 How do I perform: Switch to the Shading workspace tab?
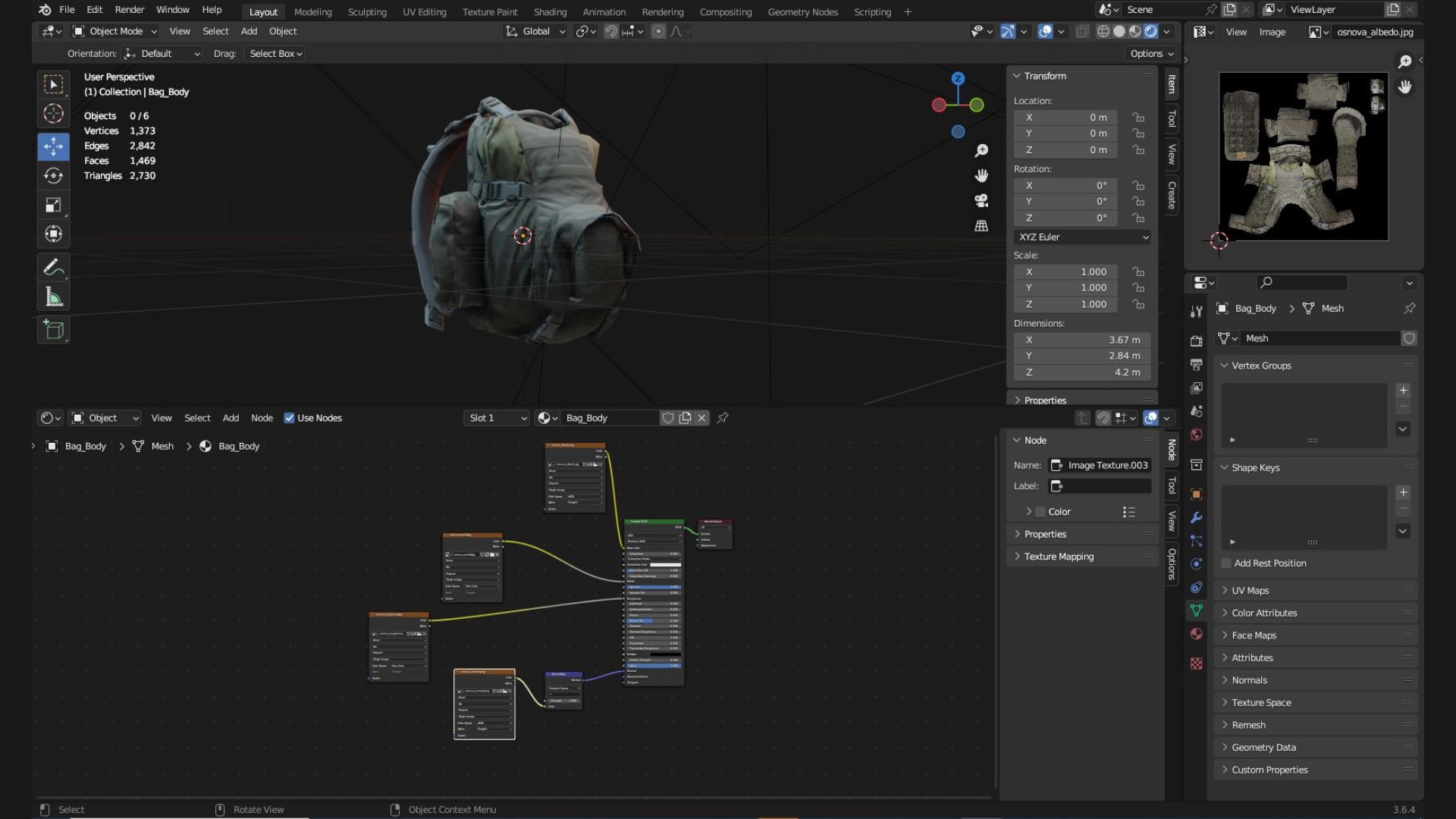click(x=550, y=12)
